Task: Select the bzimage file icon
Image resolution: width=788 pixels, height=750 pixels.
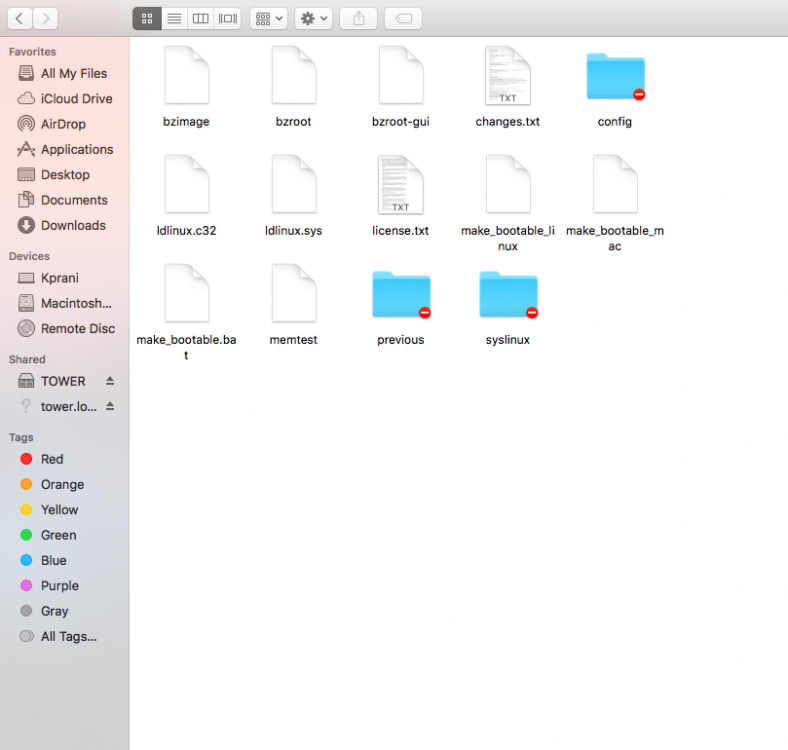Action: pos(186,75)
